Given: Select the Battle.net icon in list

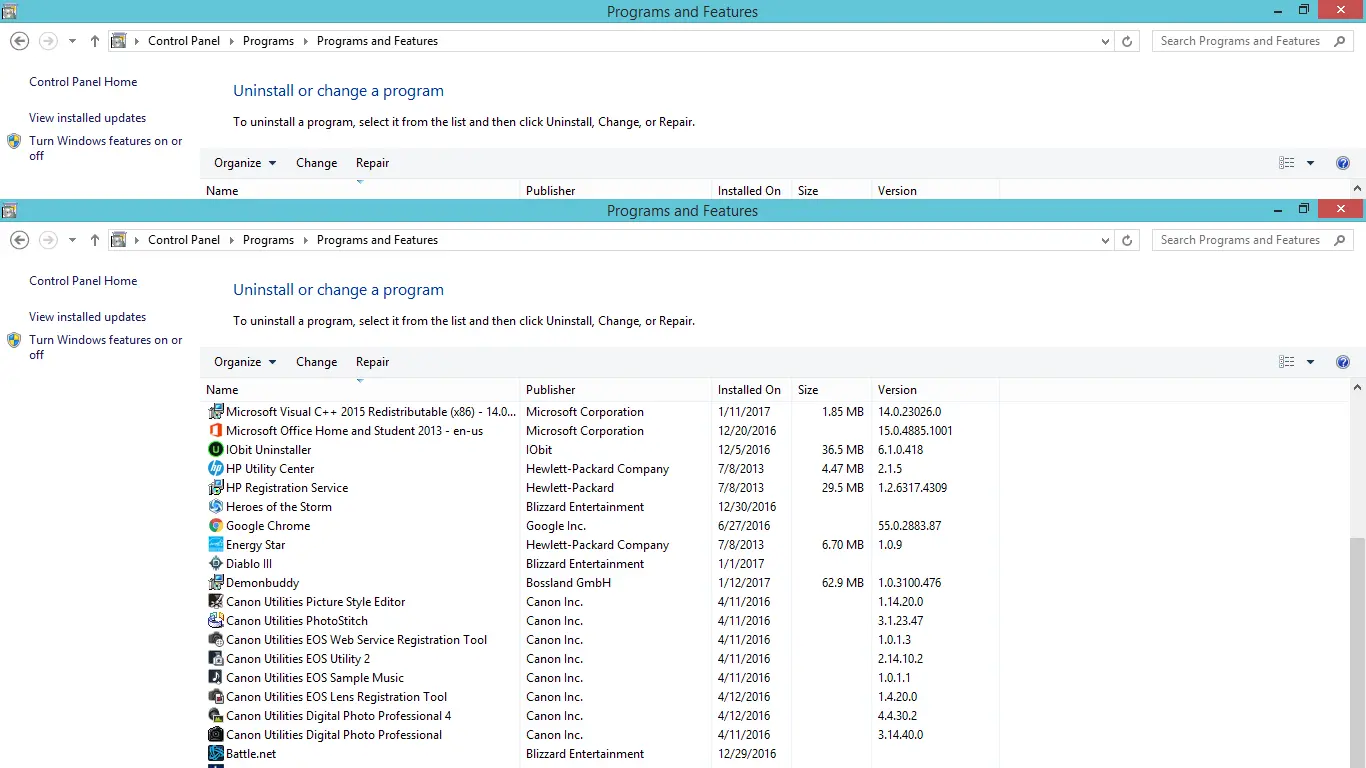Looking at the screenshot, I should click(215, 754).
